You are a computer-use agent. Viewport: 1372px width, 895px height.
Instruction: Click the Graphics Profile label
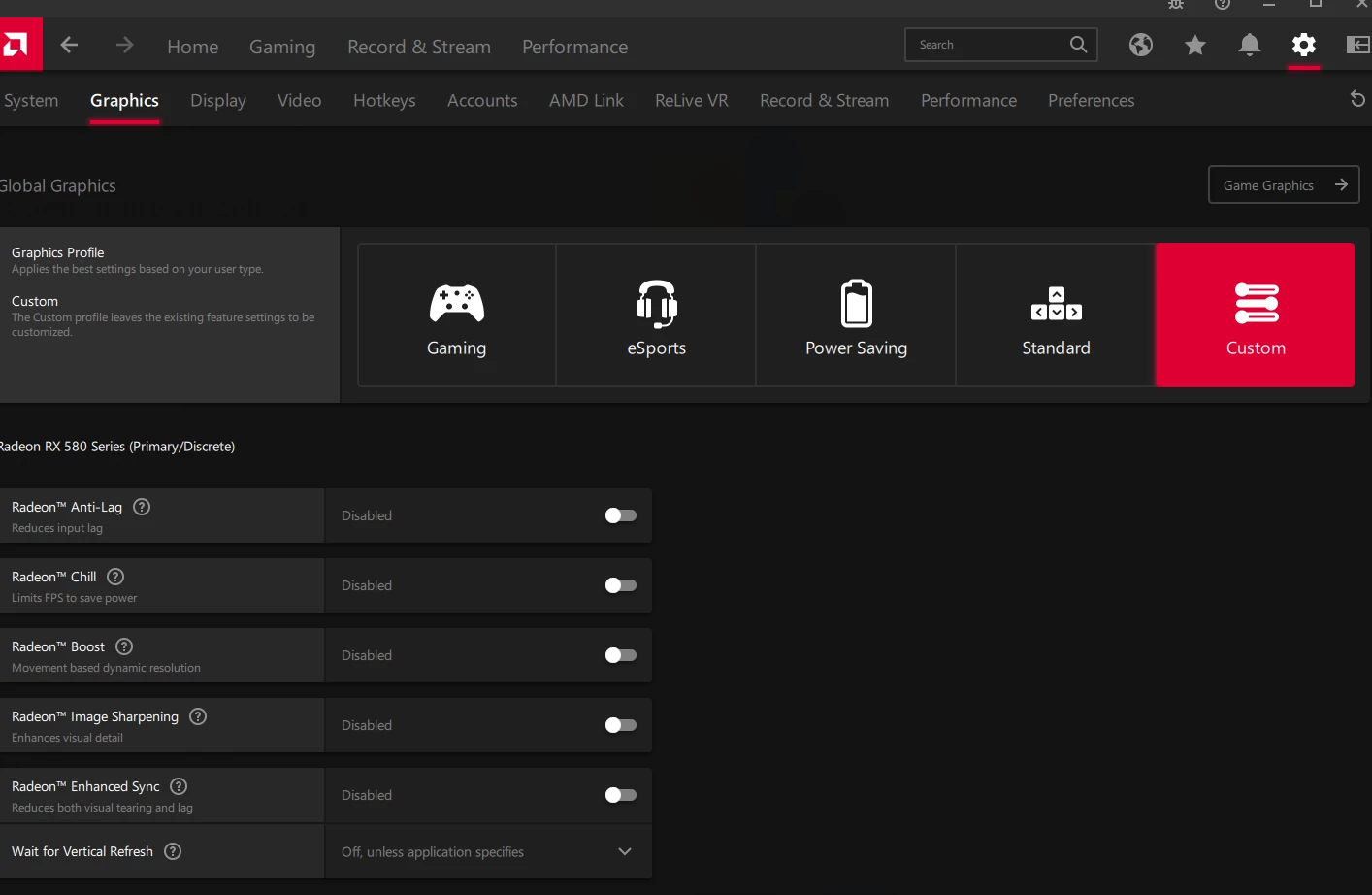(58, 252)
